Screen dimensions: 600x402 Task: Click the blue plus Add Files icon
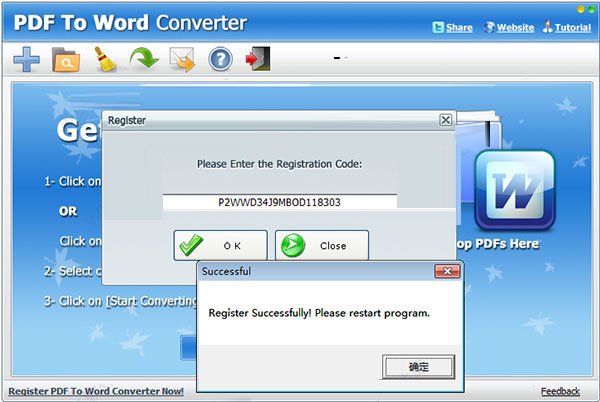(26, 59)
